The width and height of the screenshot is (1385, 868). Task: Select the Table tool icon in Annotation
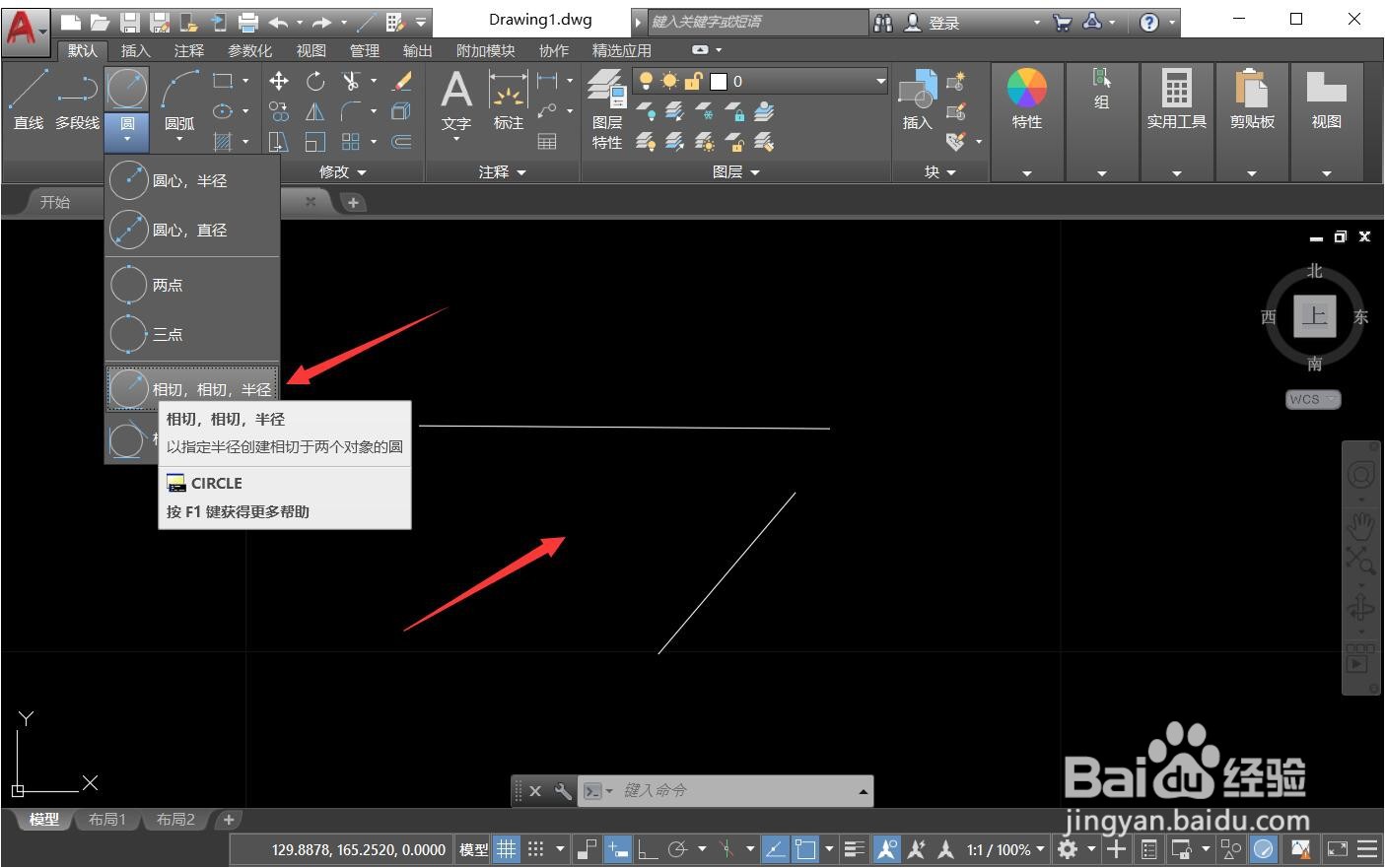click(547, 142)
